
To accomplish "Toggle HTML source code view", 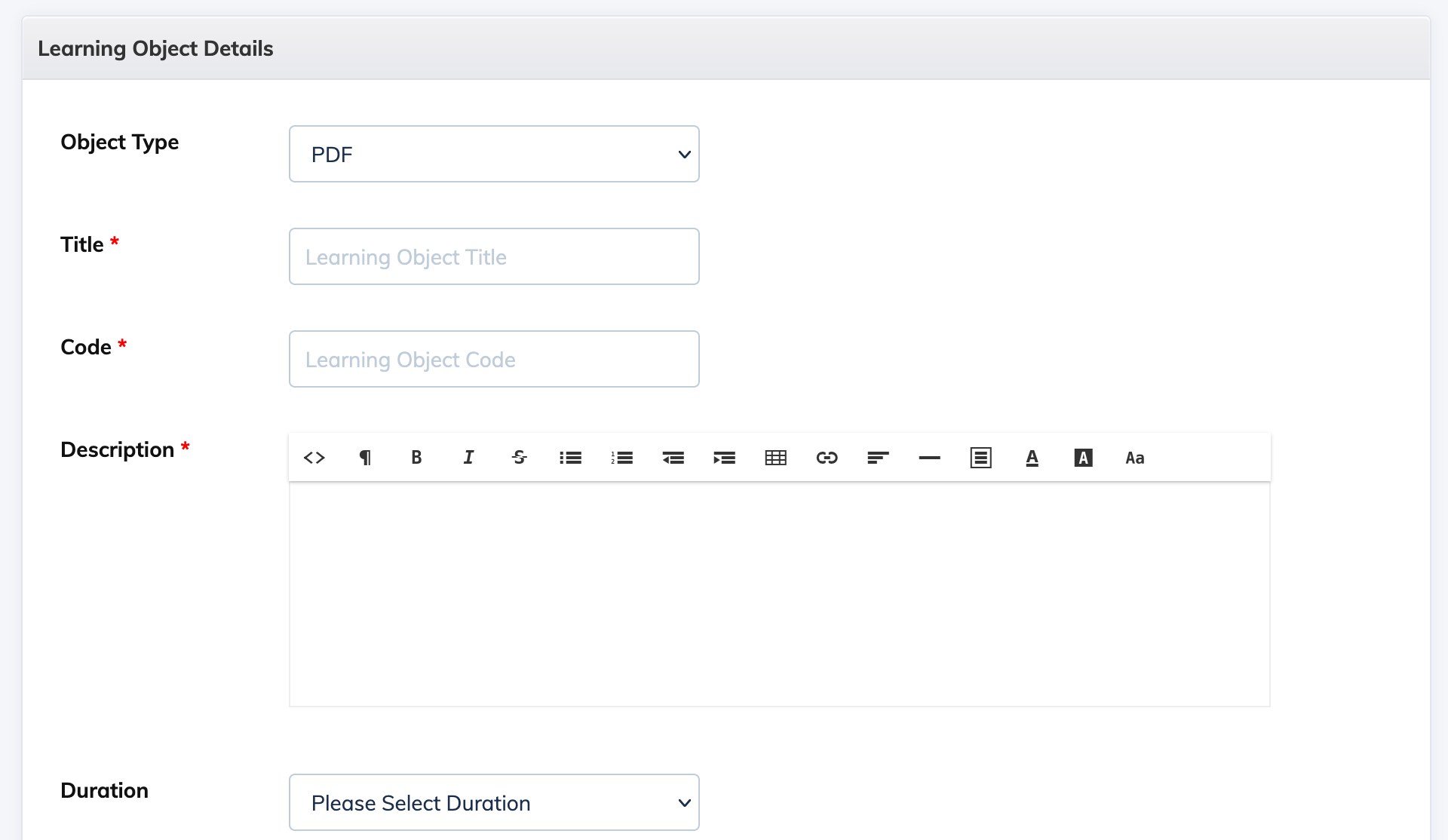I will pos(314,458).
